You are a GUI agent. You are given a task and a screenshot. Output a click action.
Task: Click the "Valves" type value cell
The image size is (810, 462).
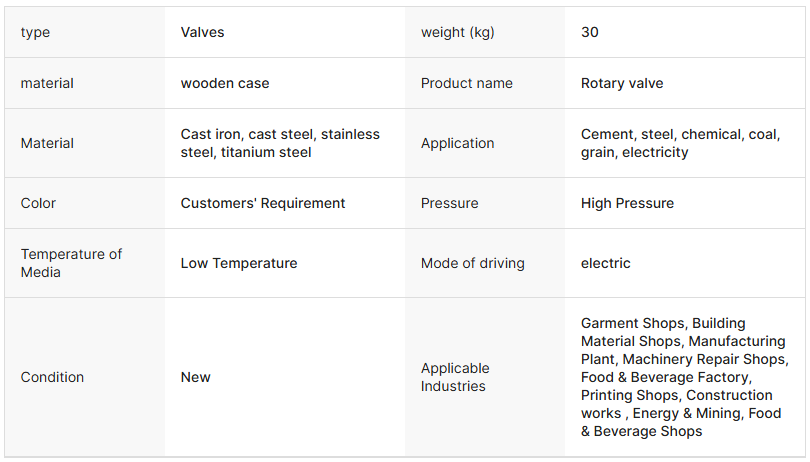pos(202,32)
